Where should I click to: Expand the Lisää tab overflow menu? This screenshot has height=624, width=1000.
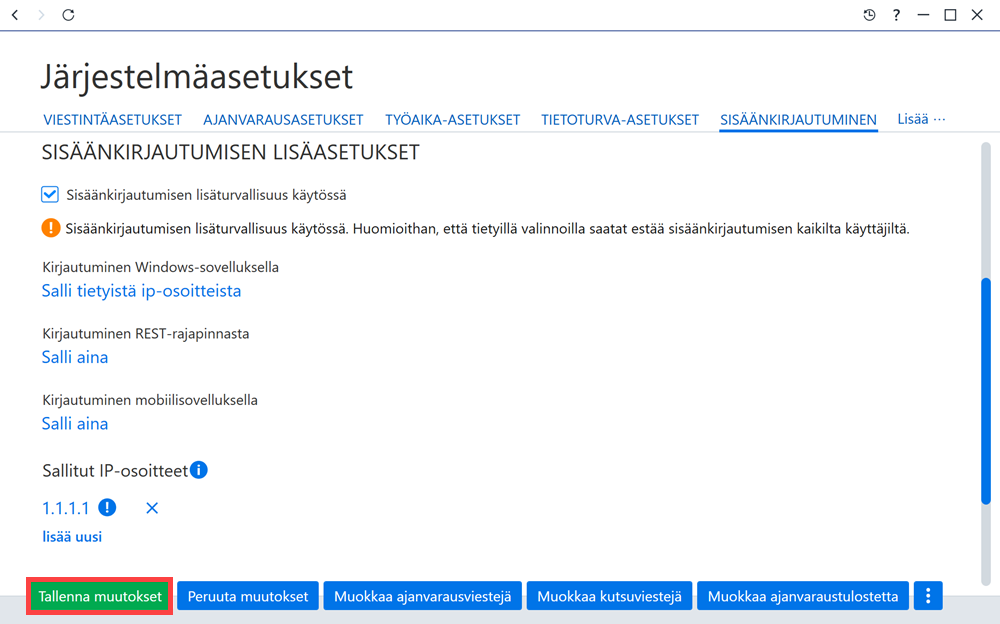(921, 119)
